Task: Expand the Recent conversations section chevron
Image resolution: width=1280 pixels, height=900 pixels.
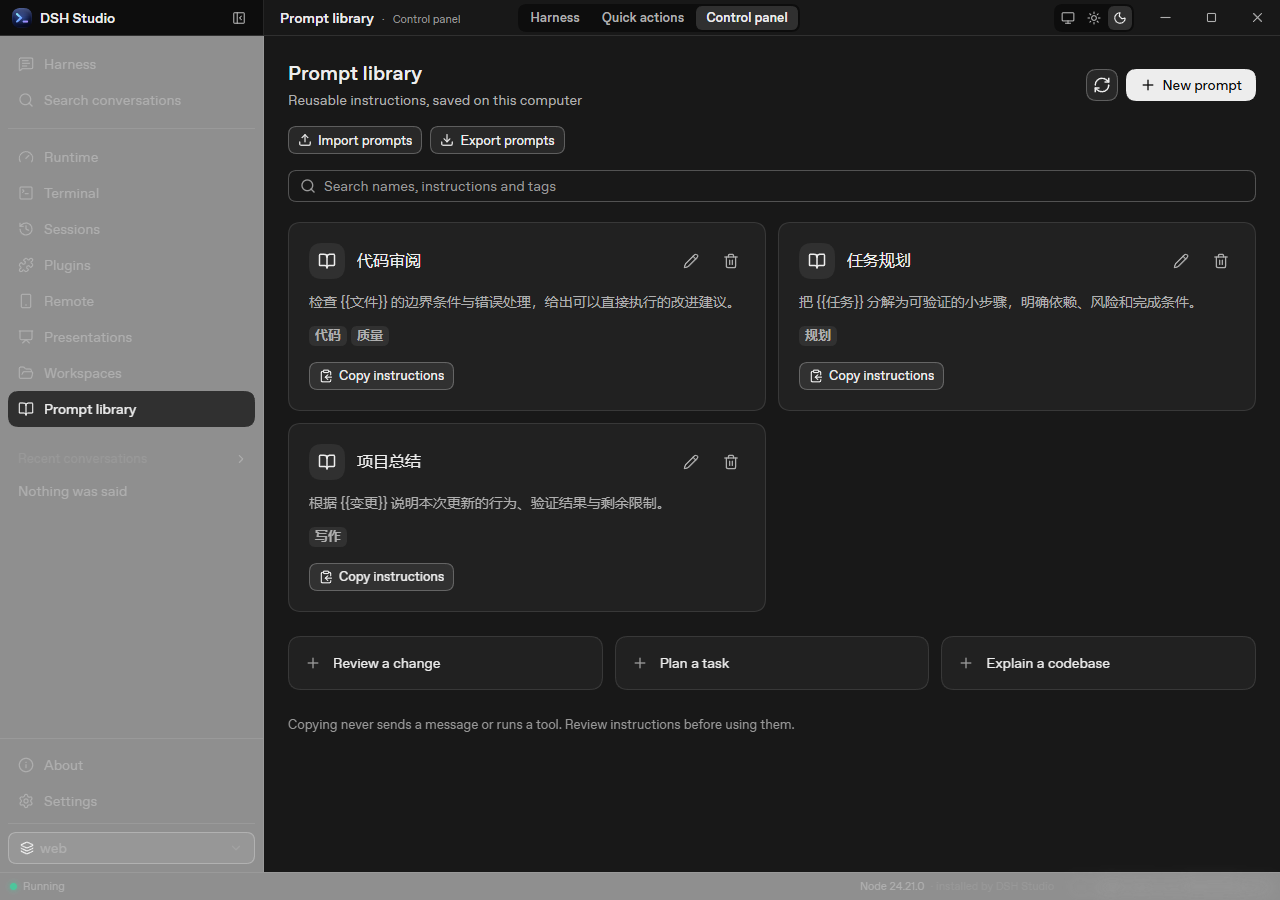Action: [240, 459]
